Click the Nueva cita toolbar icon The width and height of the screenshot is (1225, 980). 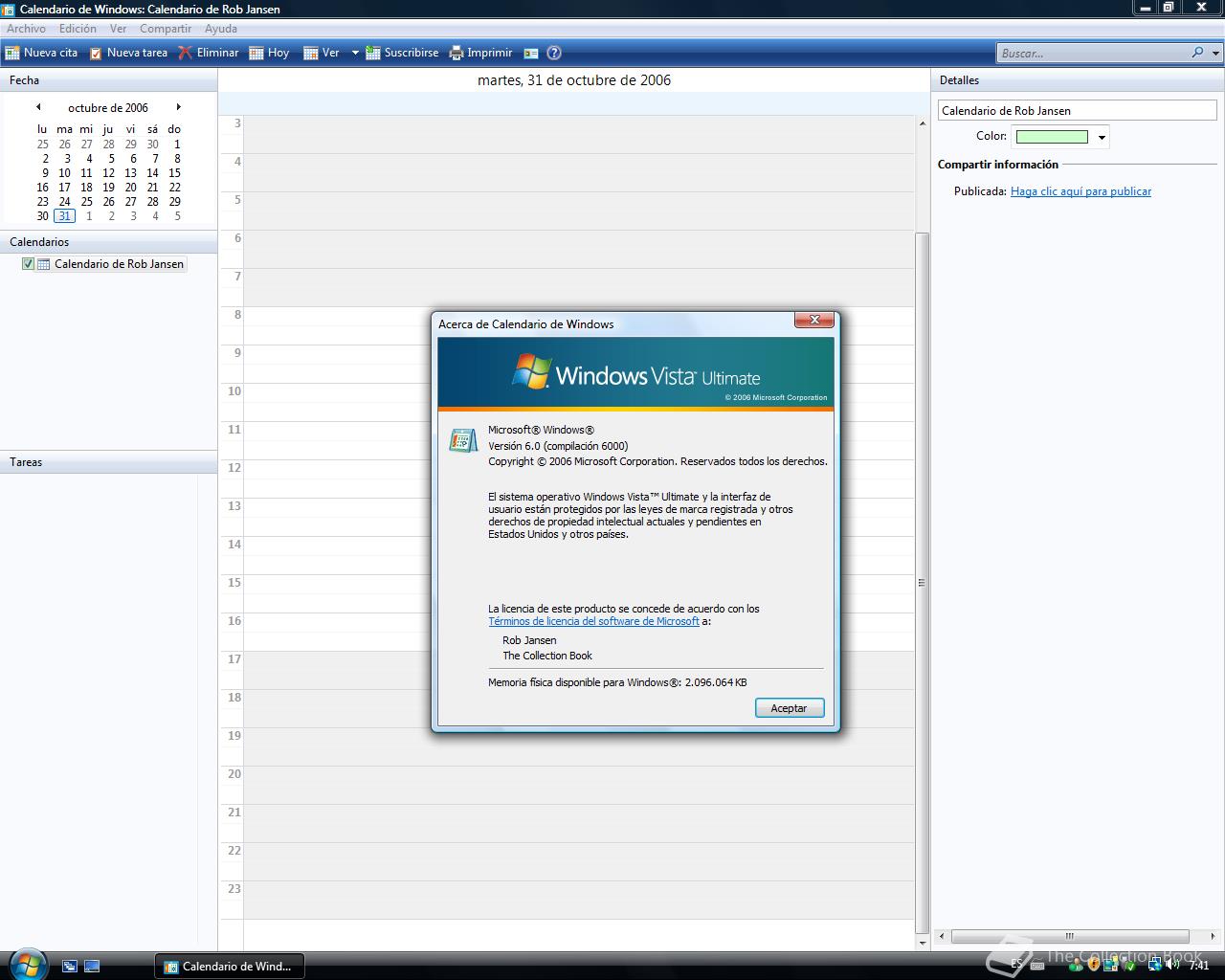pos(12,53)
